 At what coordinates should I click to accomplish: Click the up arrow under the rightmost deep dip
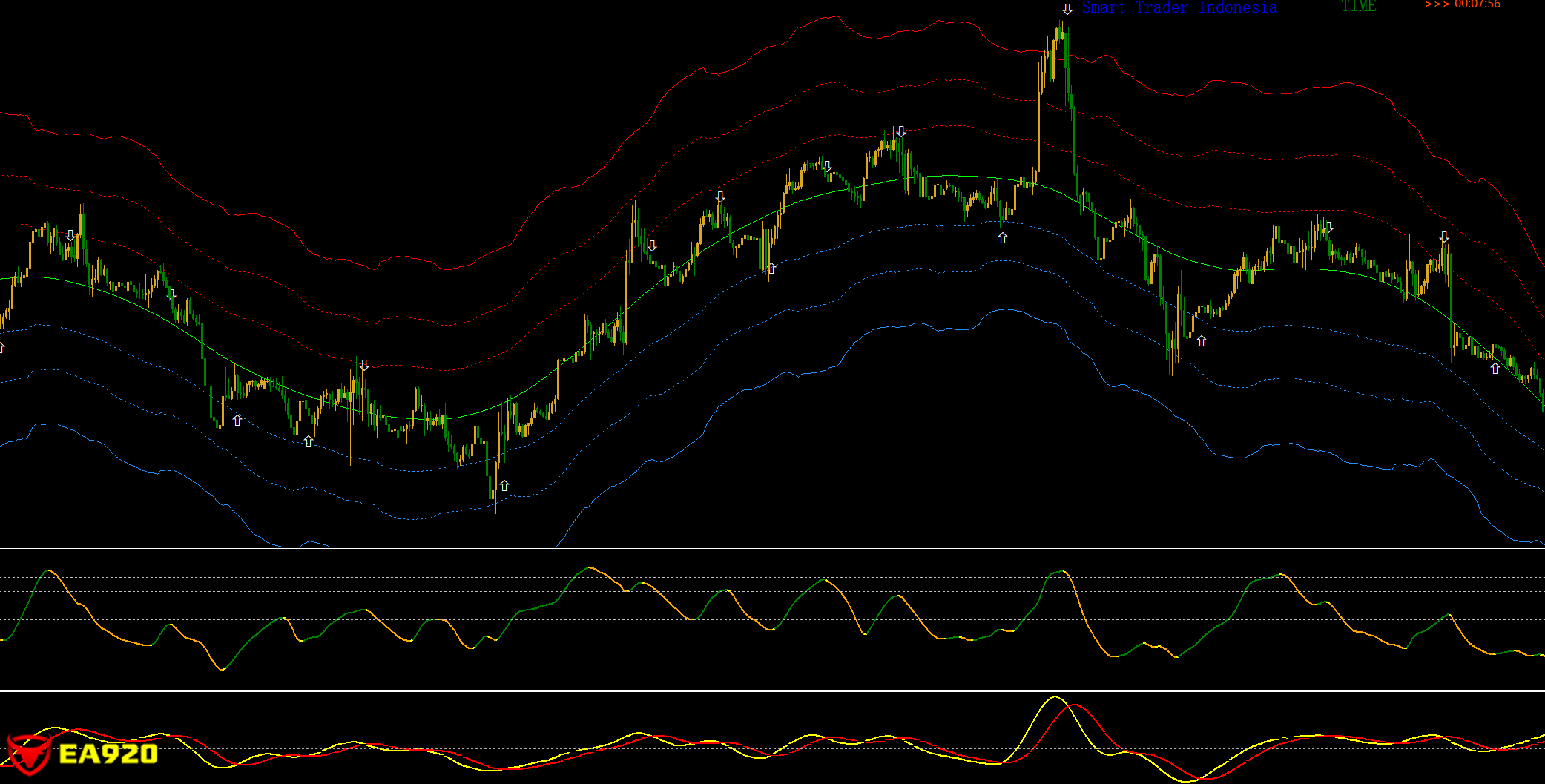tap(1202, 341)
